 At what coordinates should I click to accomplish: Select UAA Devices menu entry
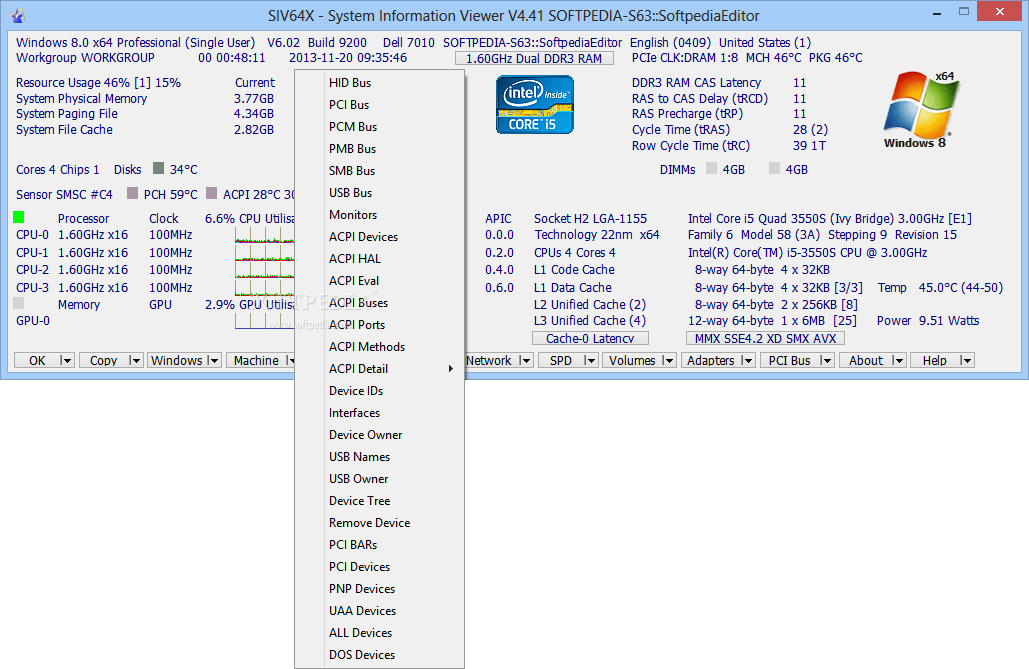tap(379, 611)
